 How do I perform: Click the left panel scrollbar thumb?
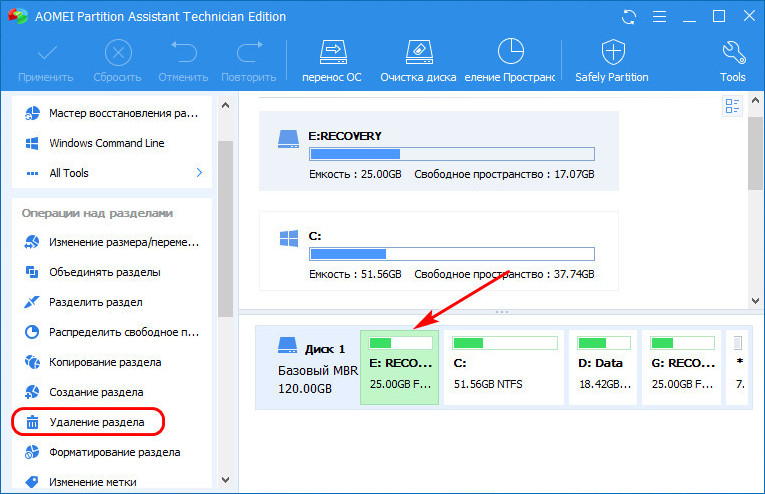[225, 229]
